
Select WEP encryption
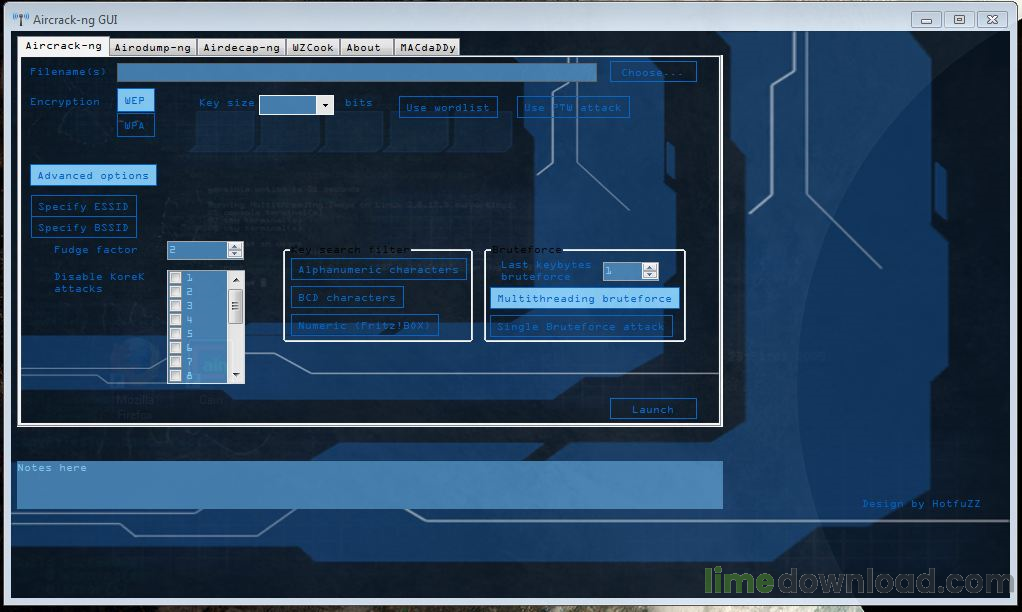pyautogui.click(x=135, y=100)
